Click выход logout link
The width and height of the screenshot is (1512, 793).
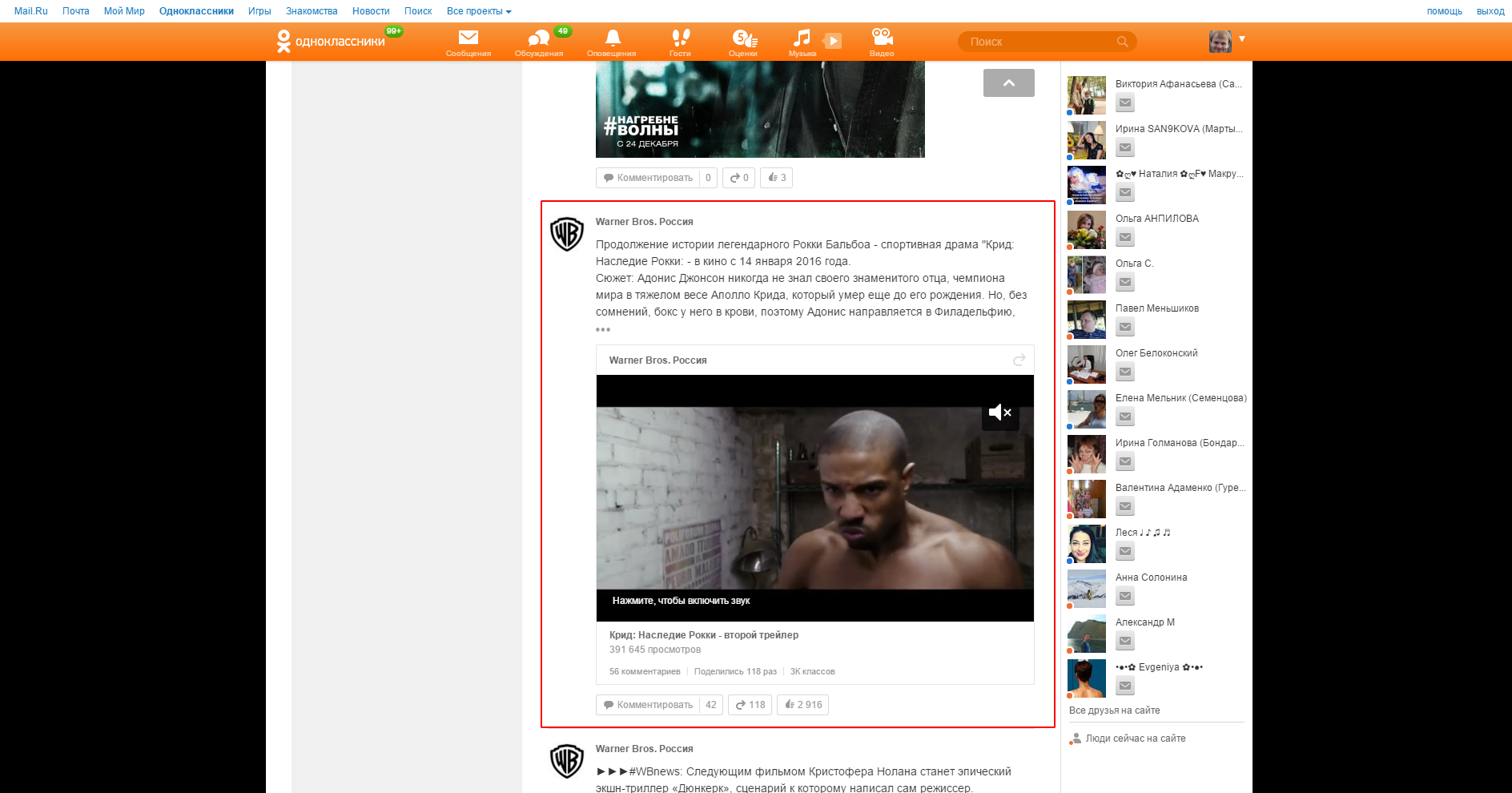(x=1490, y=11)
